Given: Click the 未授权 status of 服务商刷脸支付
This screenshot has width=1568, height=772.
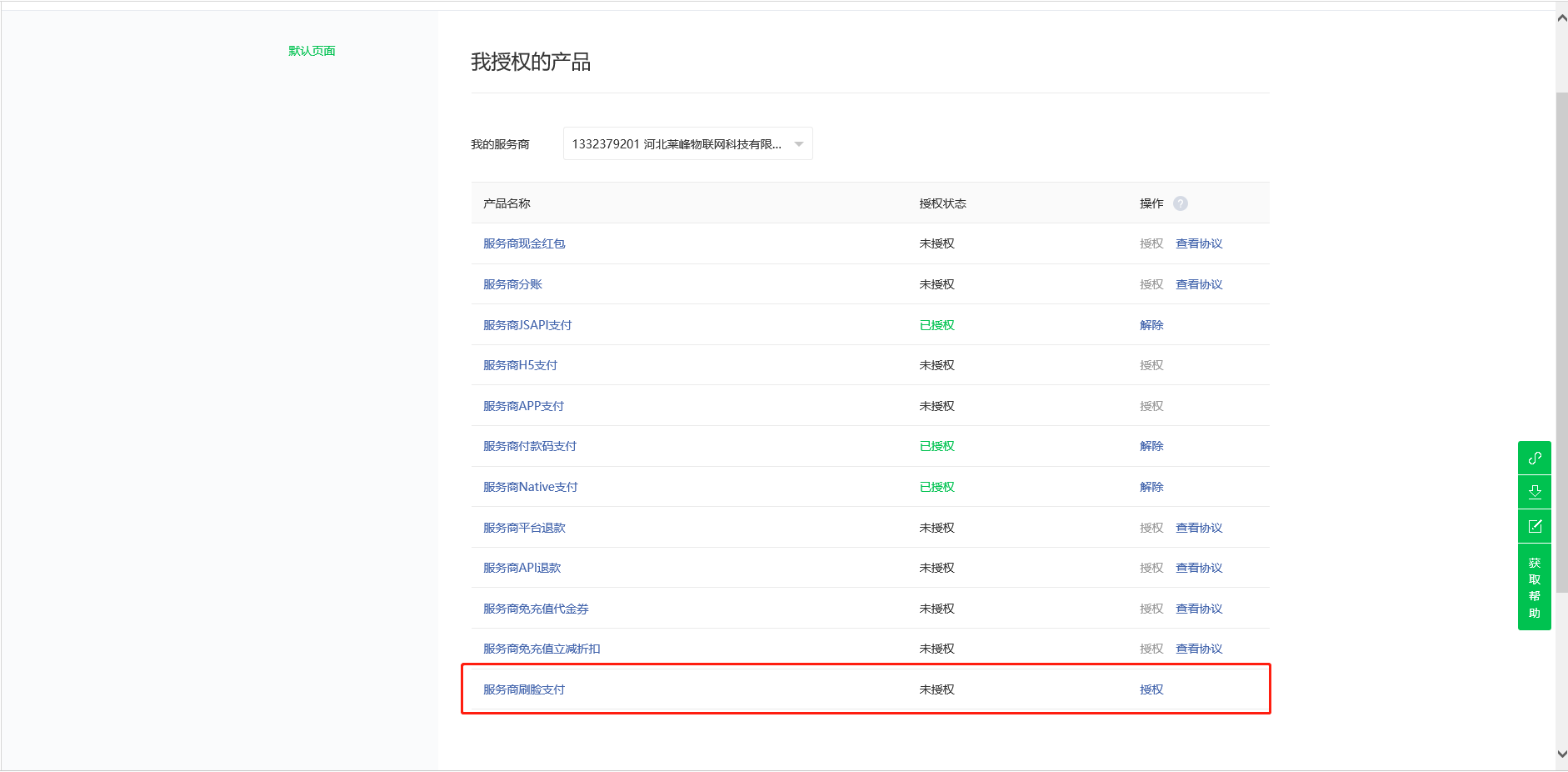Looking at the screenshot, I should click(x=936, y=689).
